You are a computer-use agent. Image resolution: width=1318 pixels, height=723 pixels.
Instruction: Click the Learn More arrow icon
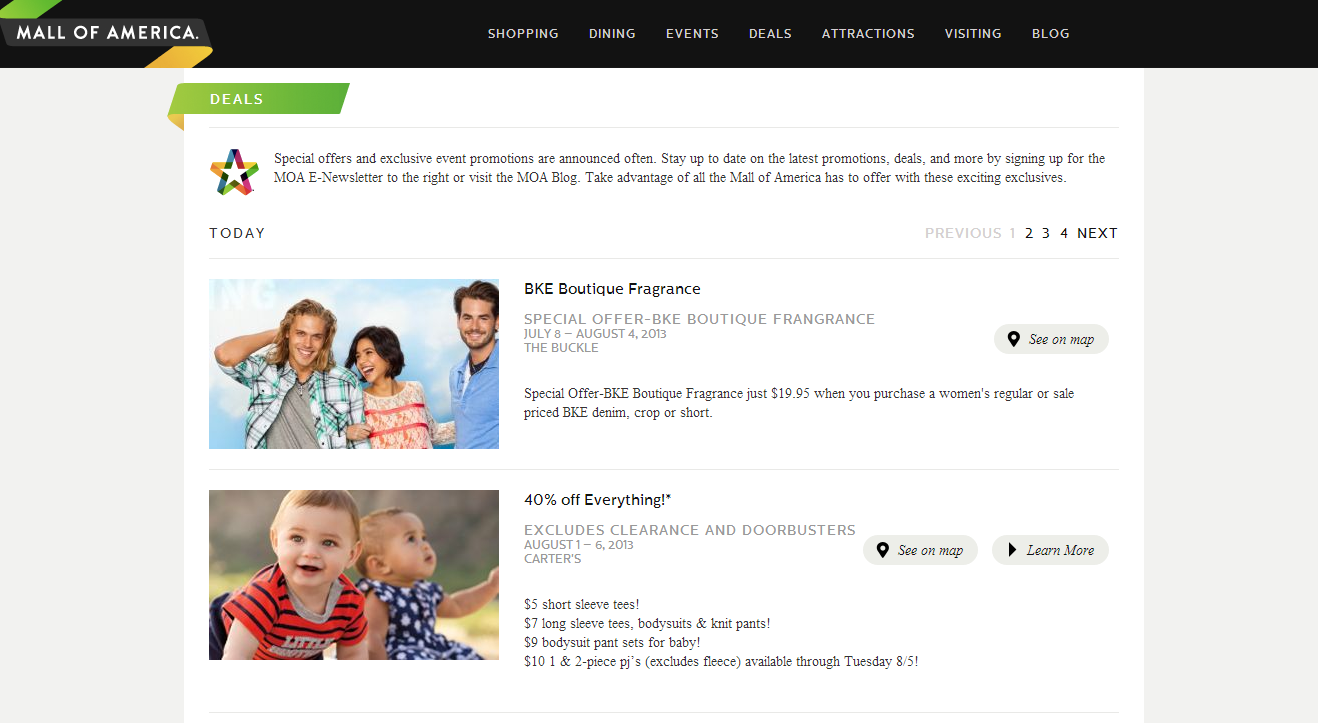(1012, 550)
